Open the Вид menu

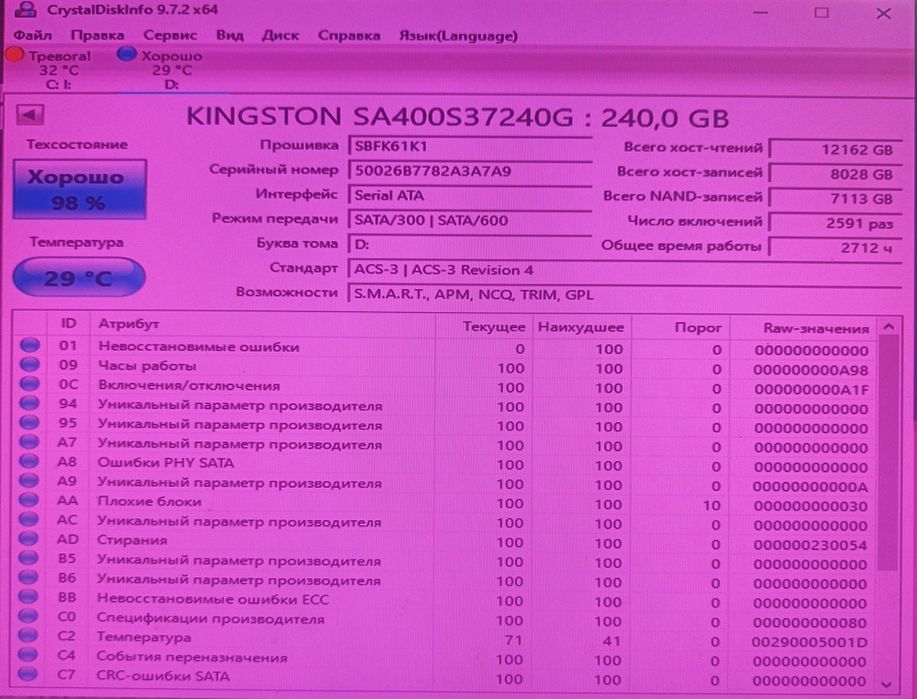(x=229, y=36)
